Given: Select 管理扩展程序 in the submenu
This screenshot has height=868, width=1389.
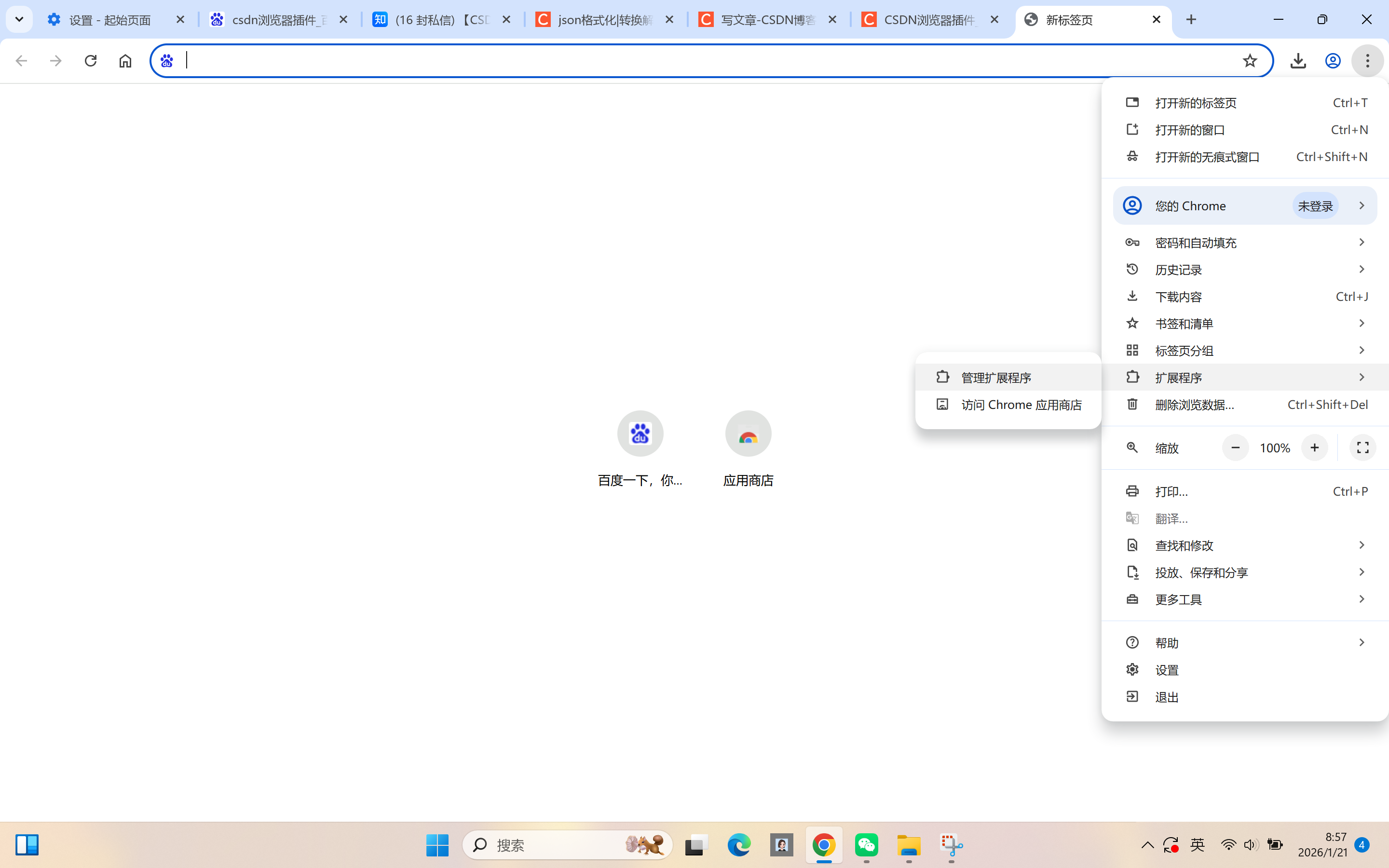Looking at the screenshot, I should pos(996,378).
